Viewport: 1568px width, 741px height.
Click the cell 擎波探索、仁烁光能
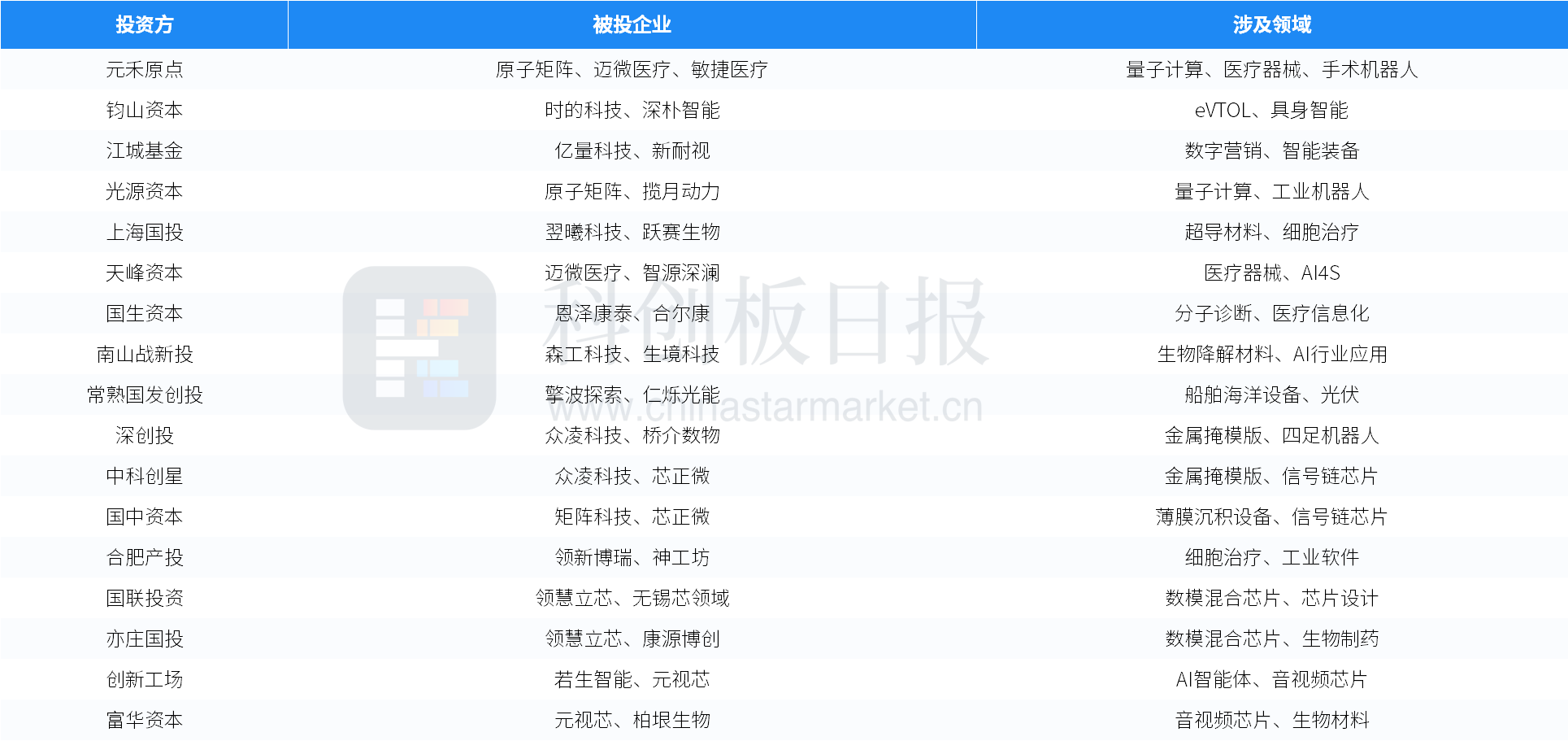pyautogui.click(x=632, y=394)
